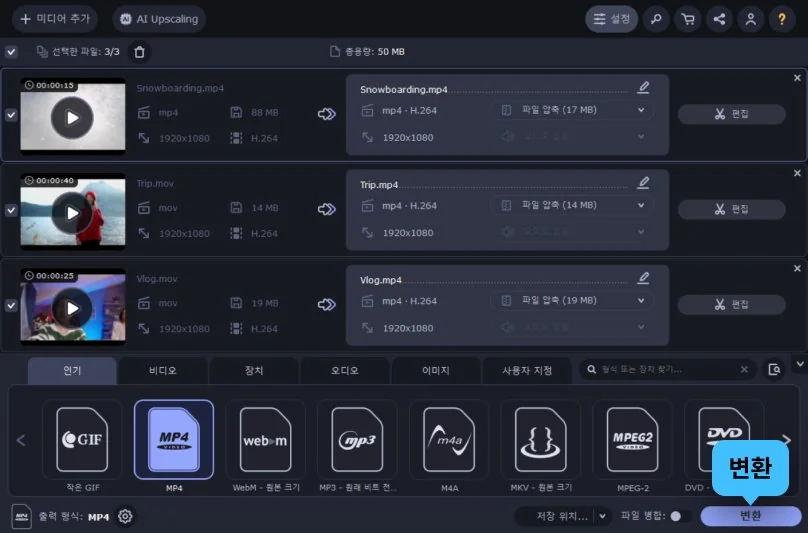Open output format settings gear
Image resolution: width=808 pixels, height=533 pixels.
125,516
